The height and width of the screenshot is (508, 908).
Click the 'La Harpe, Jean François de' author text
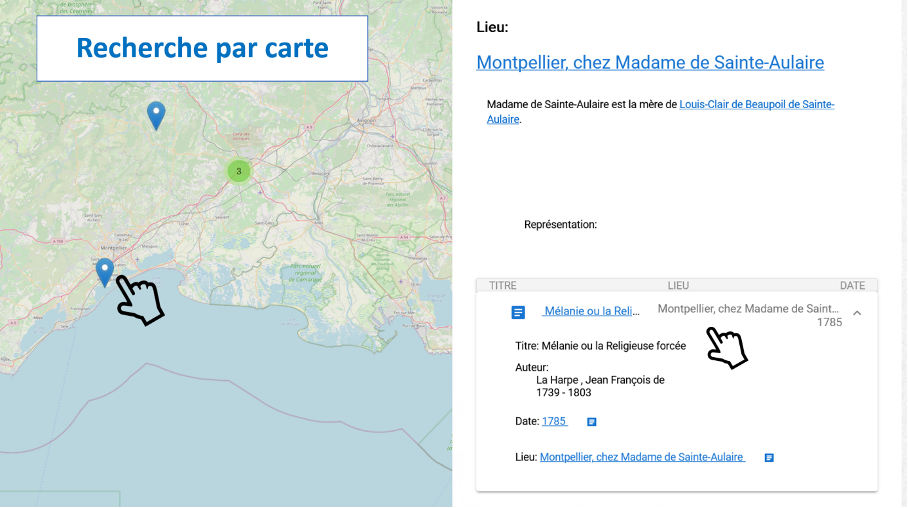(600, 380)
